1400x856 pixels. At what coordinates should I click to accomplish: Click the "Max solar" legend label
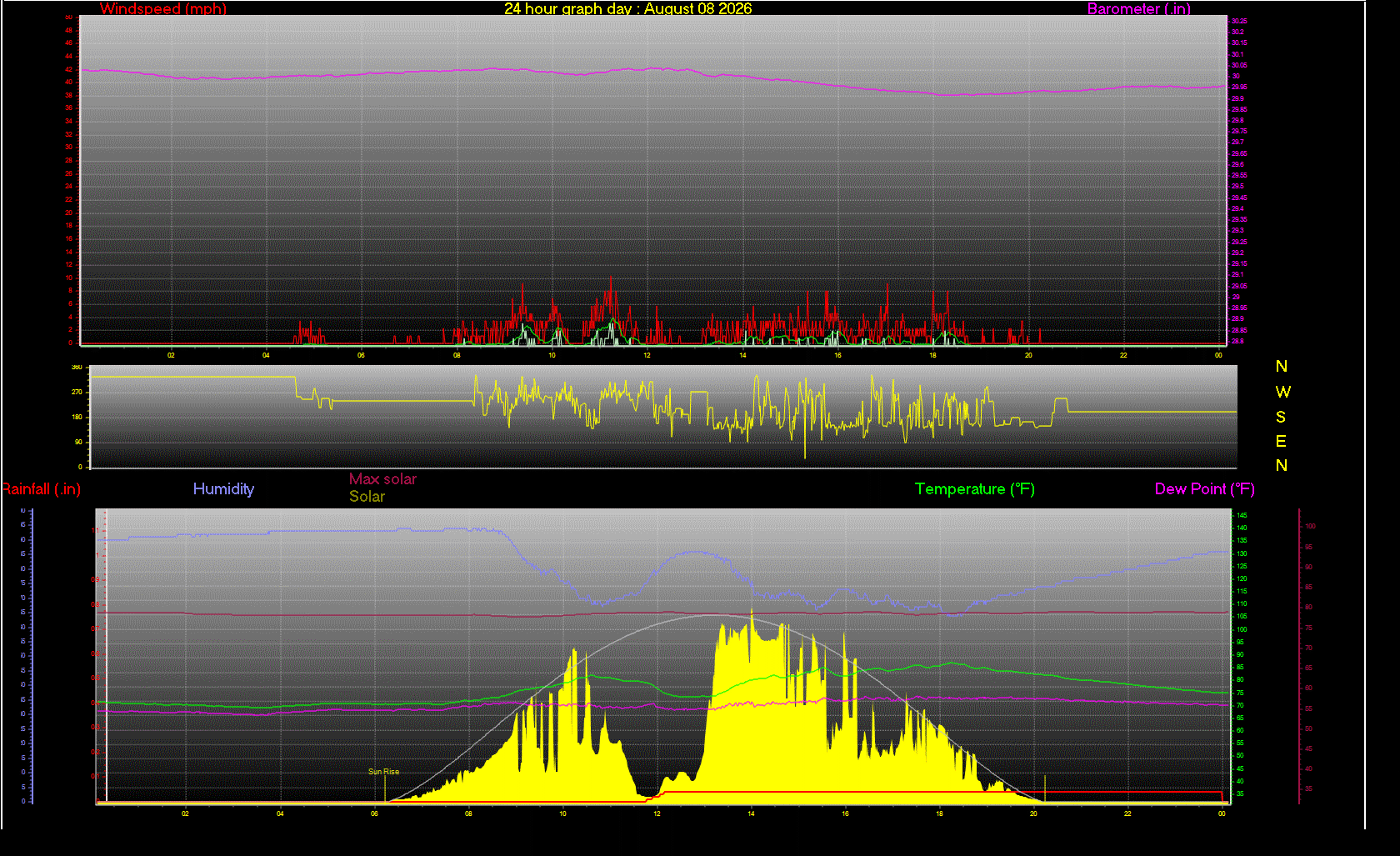pos(382,479)
